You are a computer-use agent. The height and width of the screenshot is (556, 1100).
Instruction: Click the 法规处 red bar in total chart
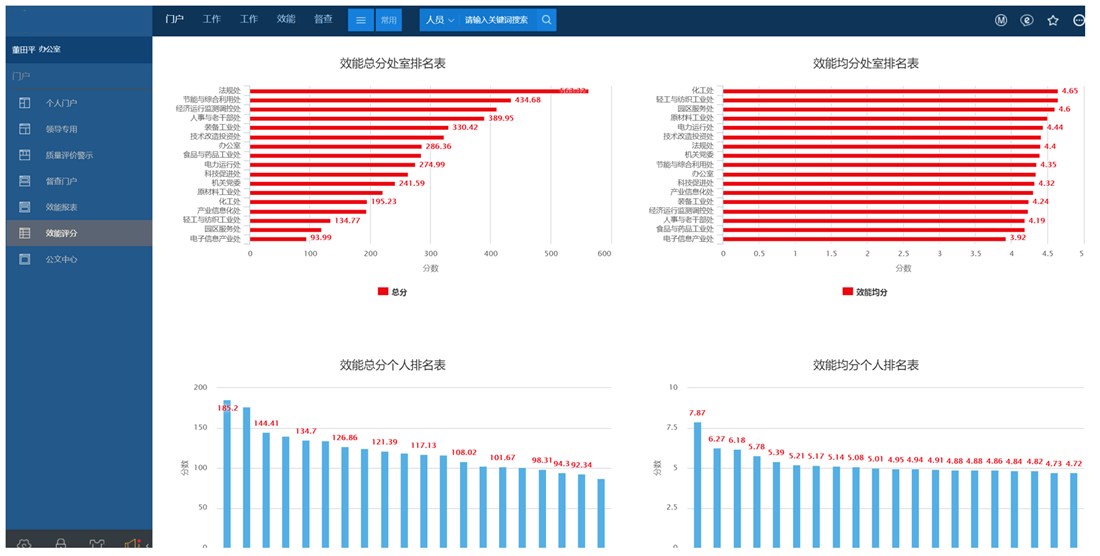pos(418,91)
